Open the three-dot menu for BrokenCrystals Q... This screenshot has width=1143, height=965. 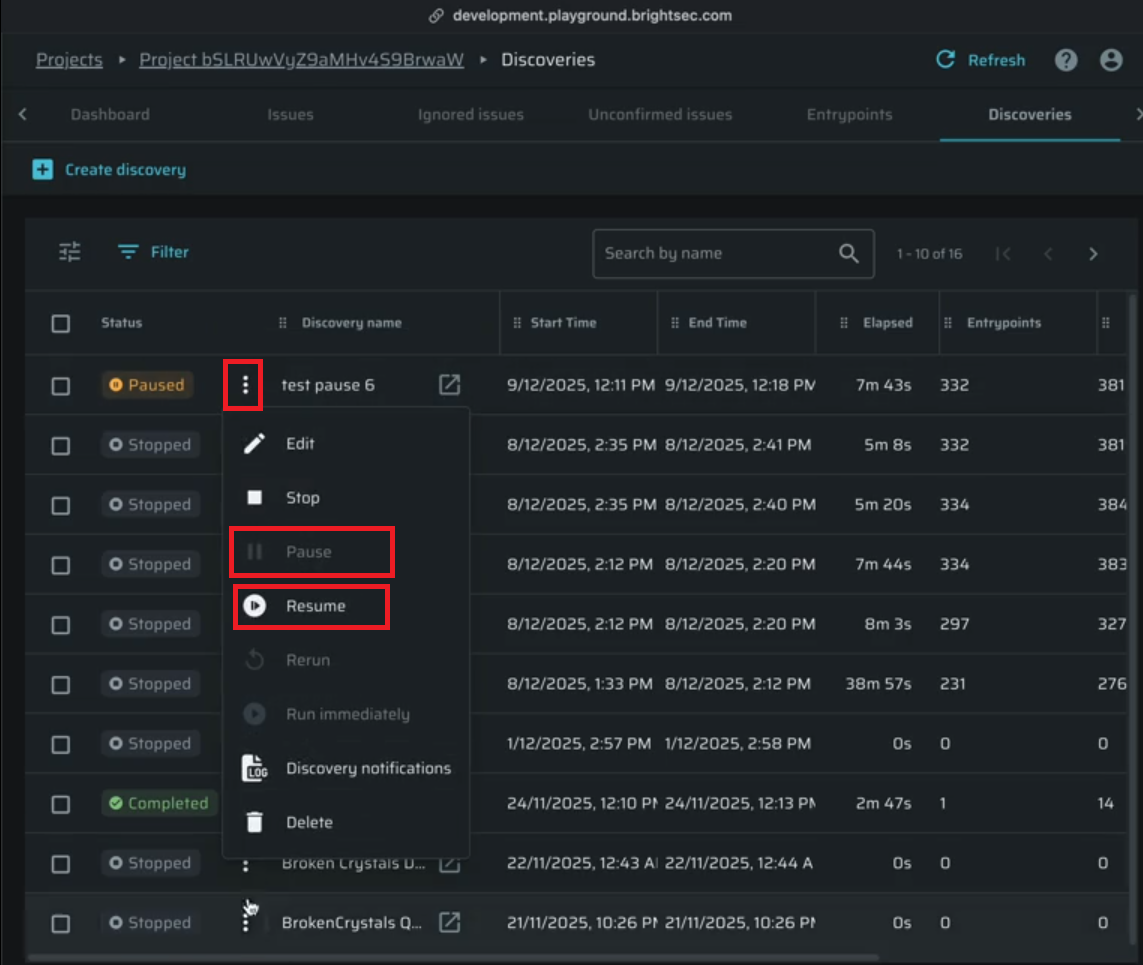[246, 922]
